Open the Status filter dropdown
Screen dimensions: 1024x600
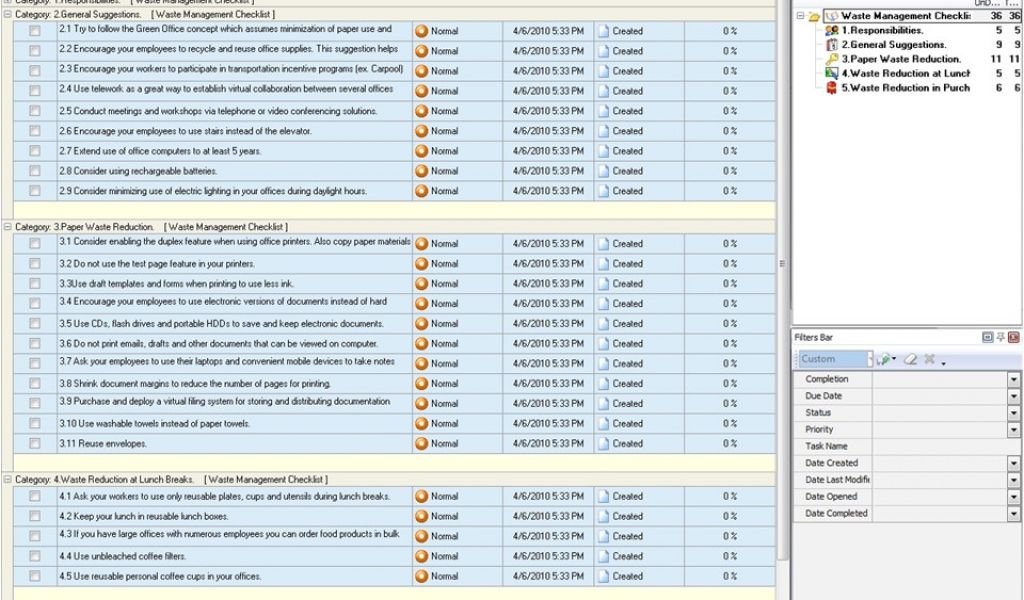pyautogui.click(x=1016, y=412)
